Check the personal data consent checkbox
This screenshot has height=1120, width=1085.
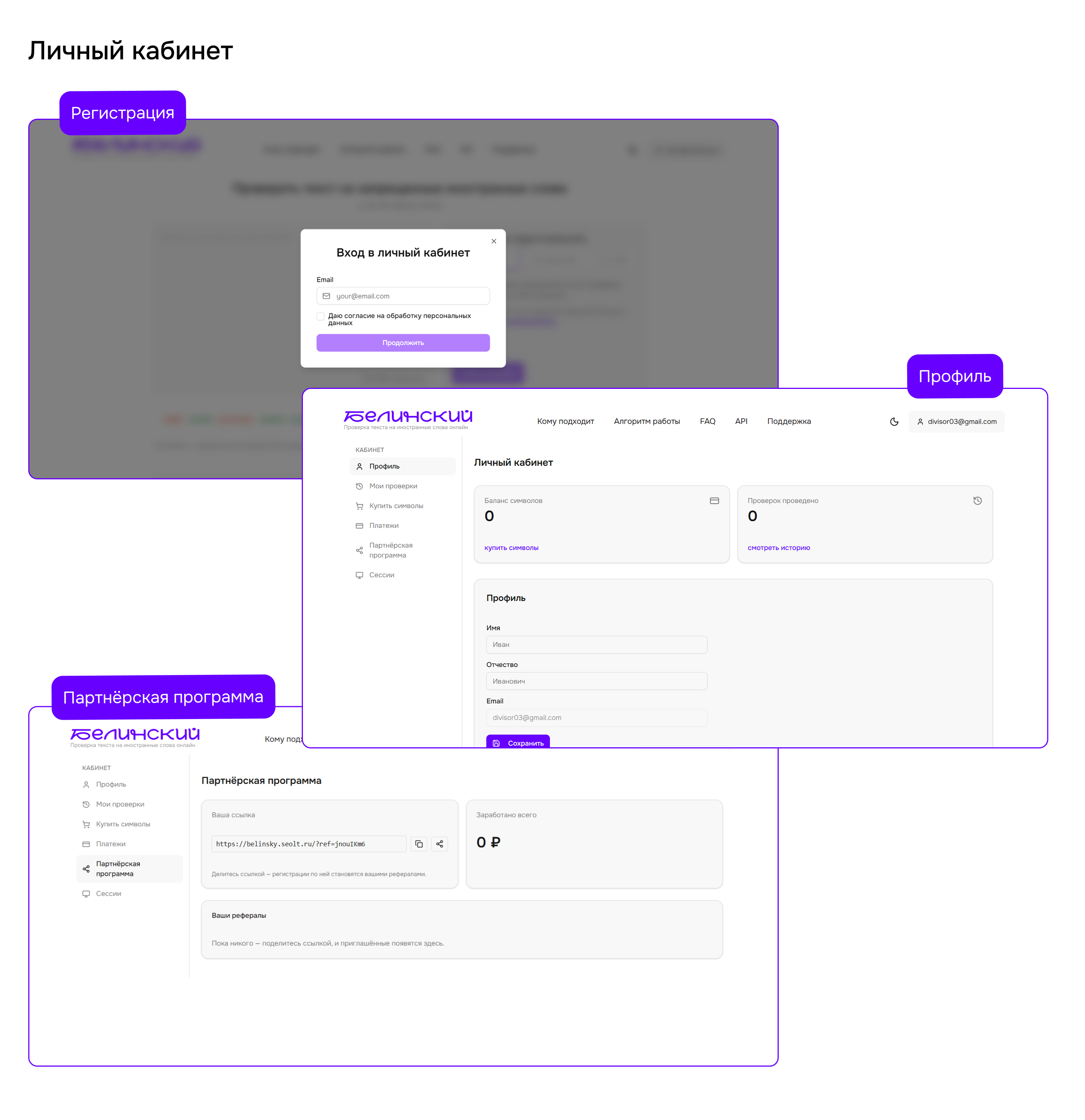321,316
